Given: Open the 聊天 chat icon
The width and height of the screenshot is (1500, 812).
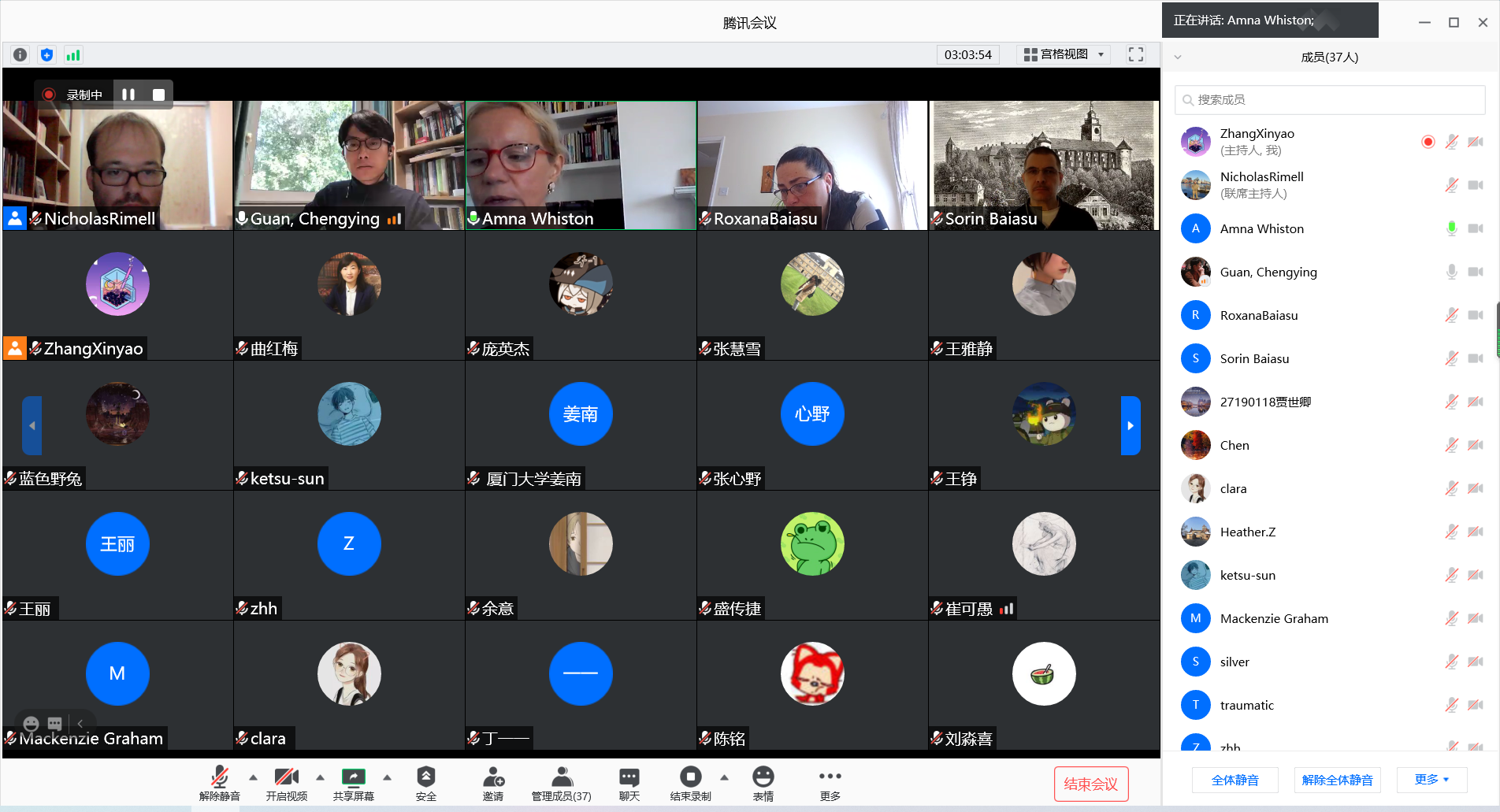Looking at the screenshot, I should [x=629, y=783].
